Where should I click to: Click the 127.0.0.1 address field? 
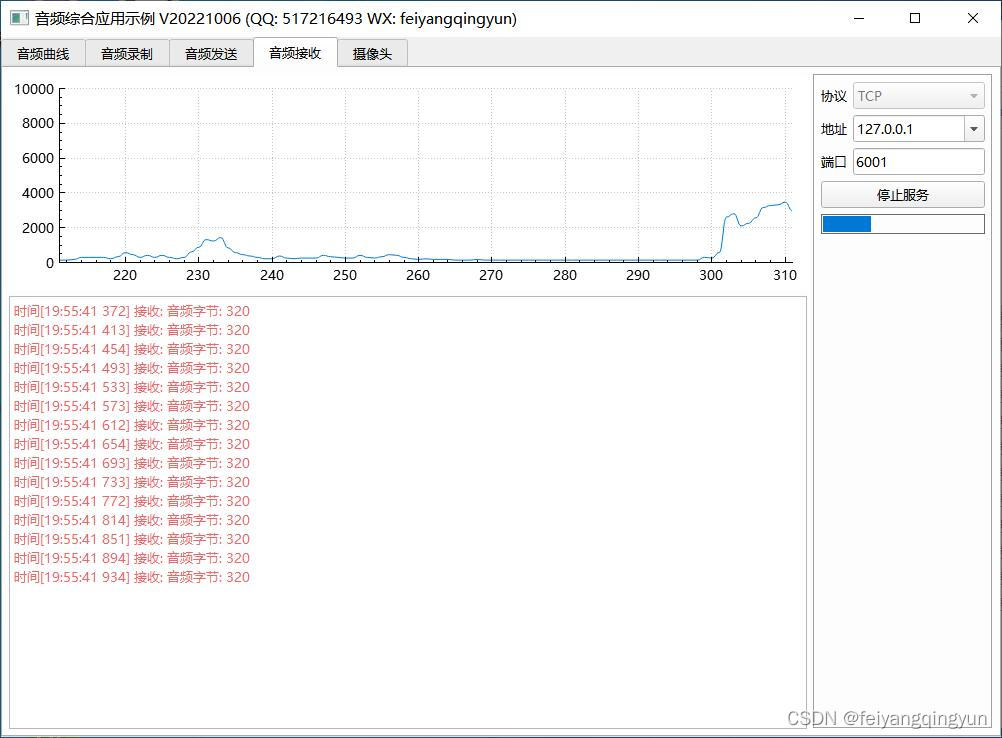[x=908, y=129]
